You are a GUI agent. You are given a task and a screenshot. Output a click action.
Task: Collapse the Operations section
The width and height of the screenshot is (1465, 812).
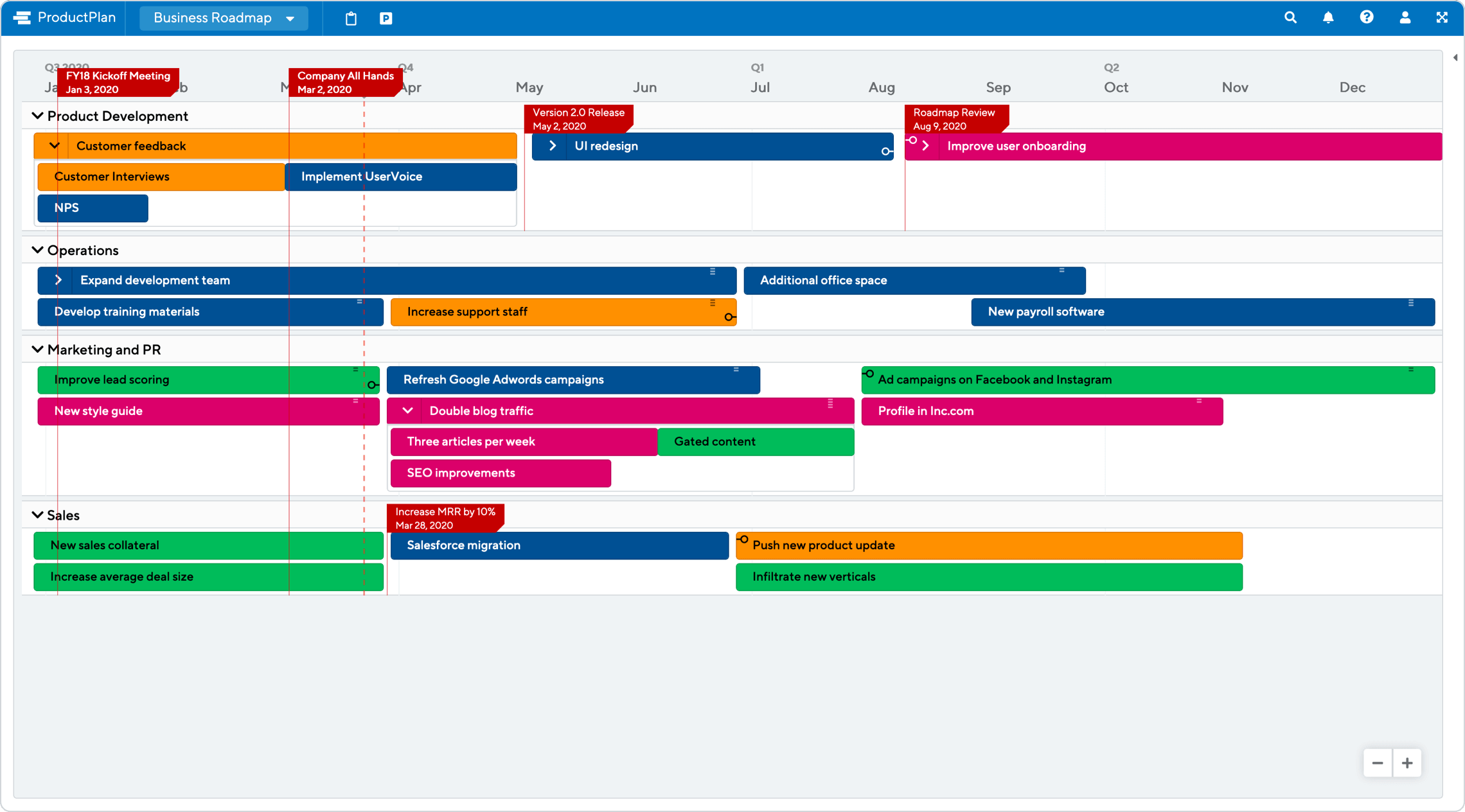[x=38, y=250]
